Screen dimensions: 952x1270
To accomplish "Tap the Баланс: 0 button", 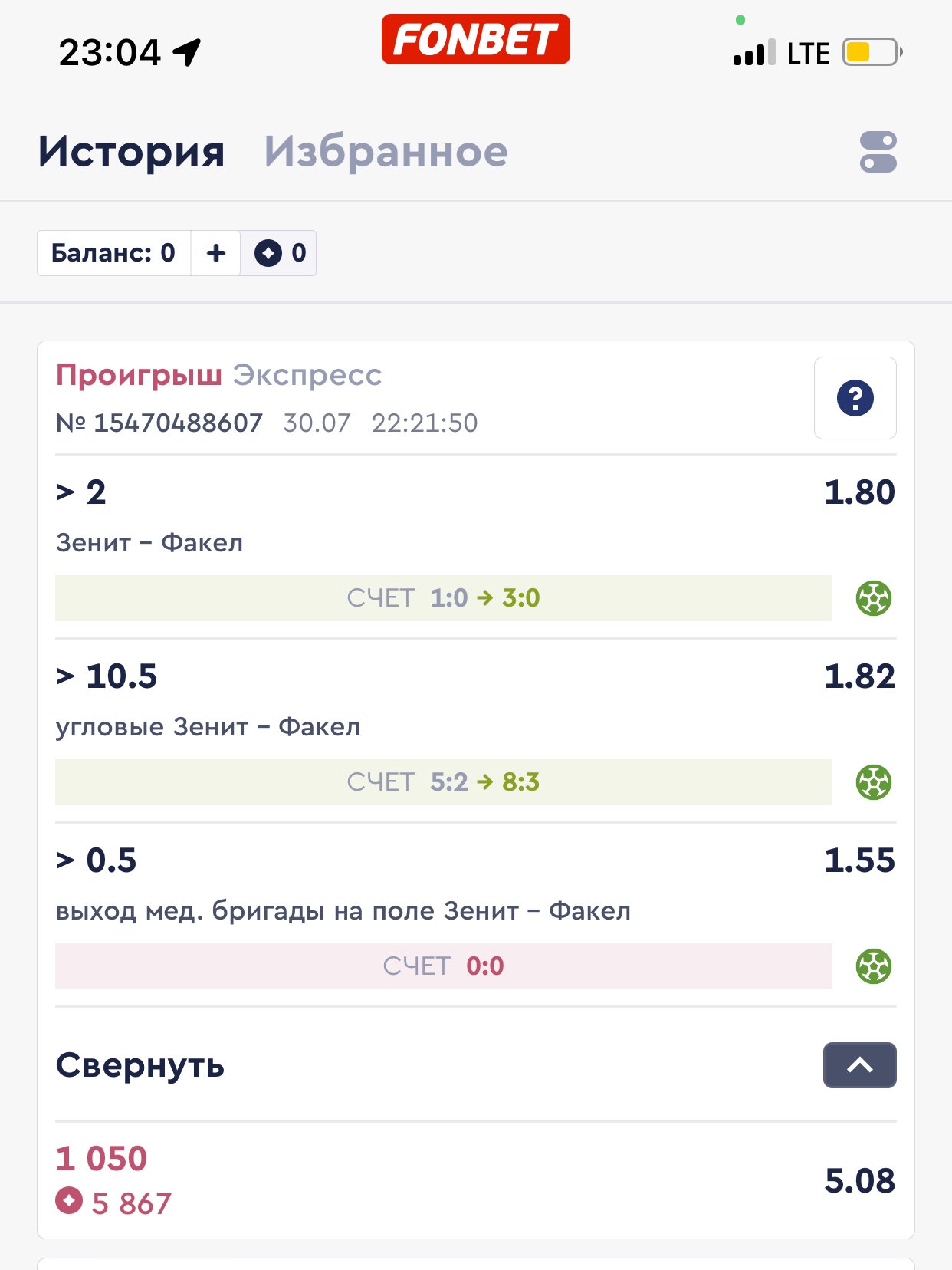I will pyautogui.click(x=113, y=253).
